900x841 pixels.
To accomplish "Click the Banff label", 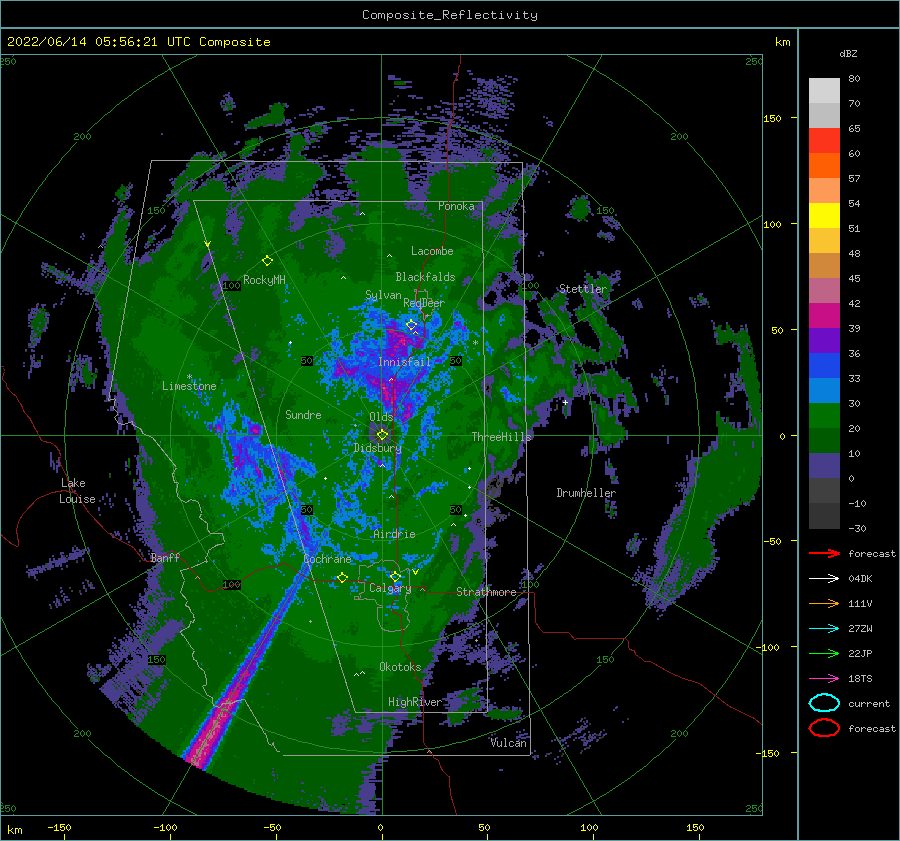I will 165,557.
